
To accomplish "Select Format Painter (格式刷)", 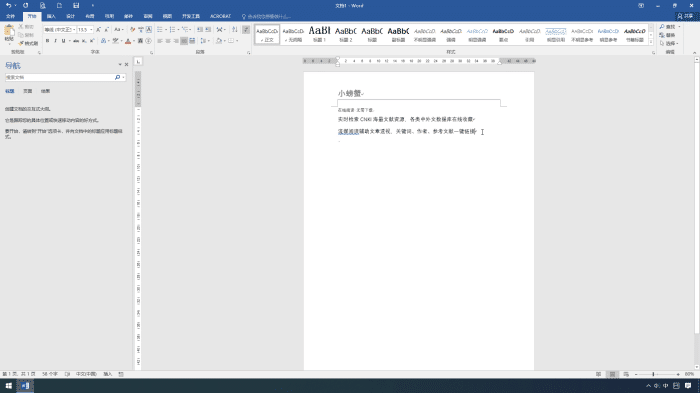I will click(28, 43).
